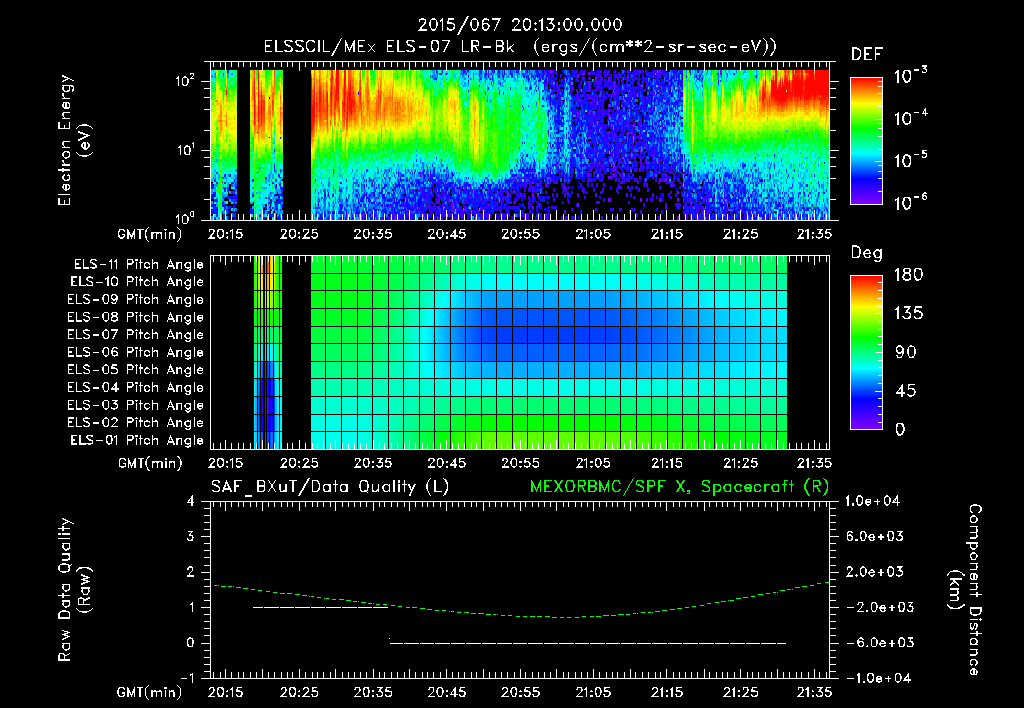Click the GMT(min) label under the spectrogram
Image resolution: width=1024 pixels, height=708 pixels.
(150, 234)
